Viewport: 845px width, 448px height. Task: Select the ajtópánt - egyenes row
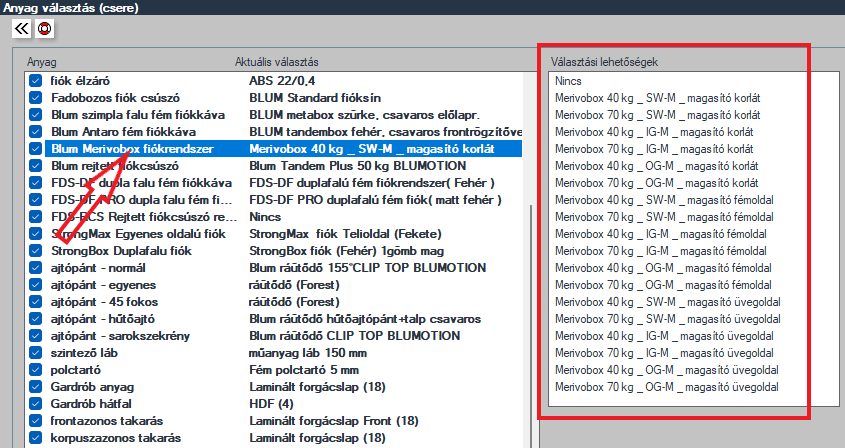pyautogui.click(x=275, y=285)
